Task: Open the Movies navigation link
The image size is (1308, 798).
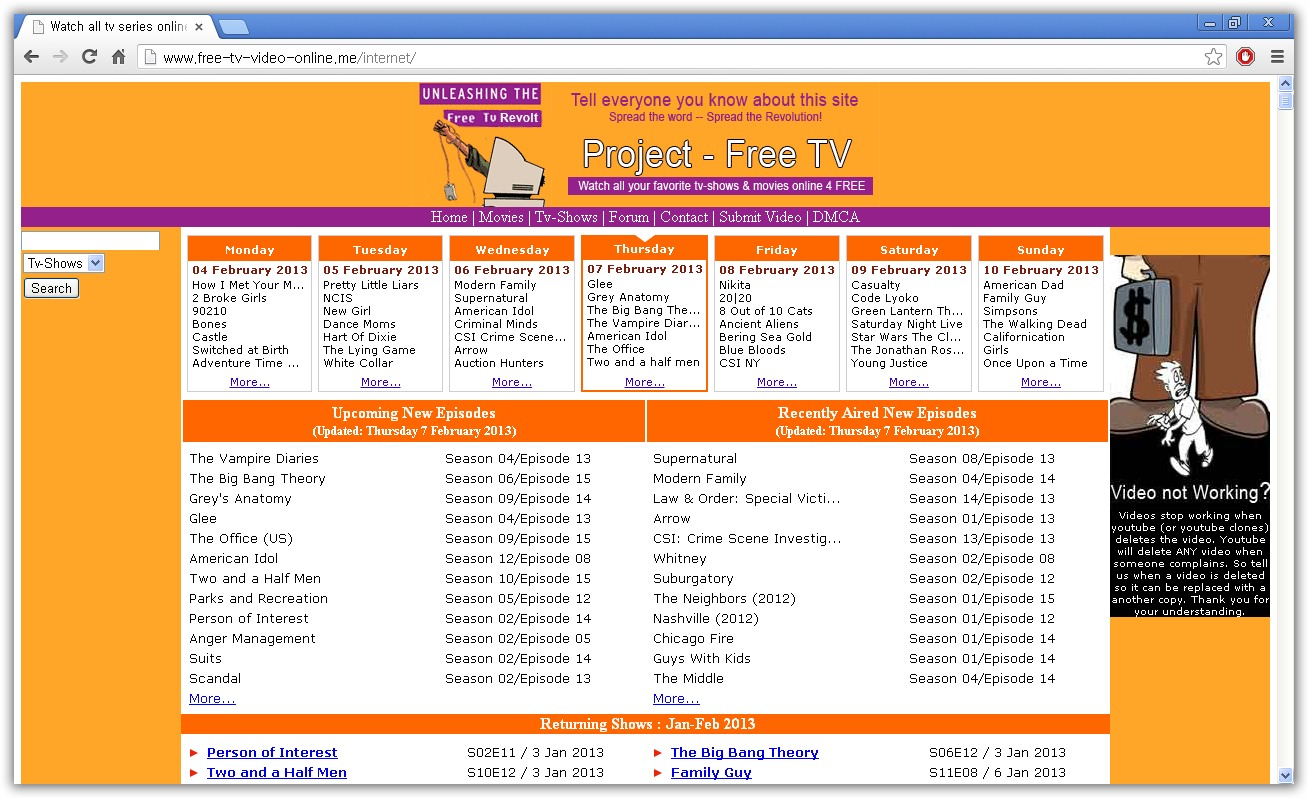Action: [x=501, y=217]
